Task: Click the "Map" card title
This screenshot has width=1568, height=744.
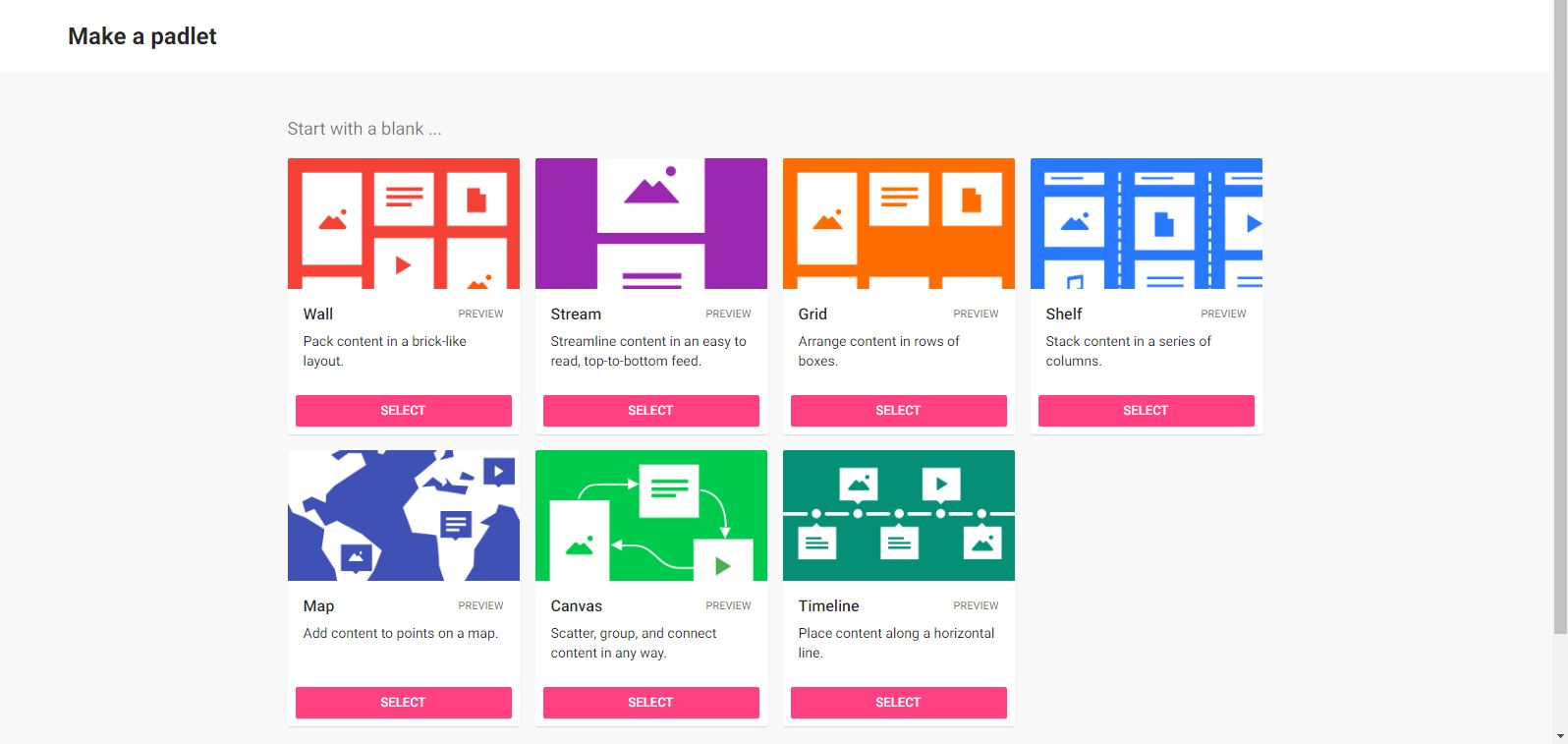Action: click(318, 606)
